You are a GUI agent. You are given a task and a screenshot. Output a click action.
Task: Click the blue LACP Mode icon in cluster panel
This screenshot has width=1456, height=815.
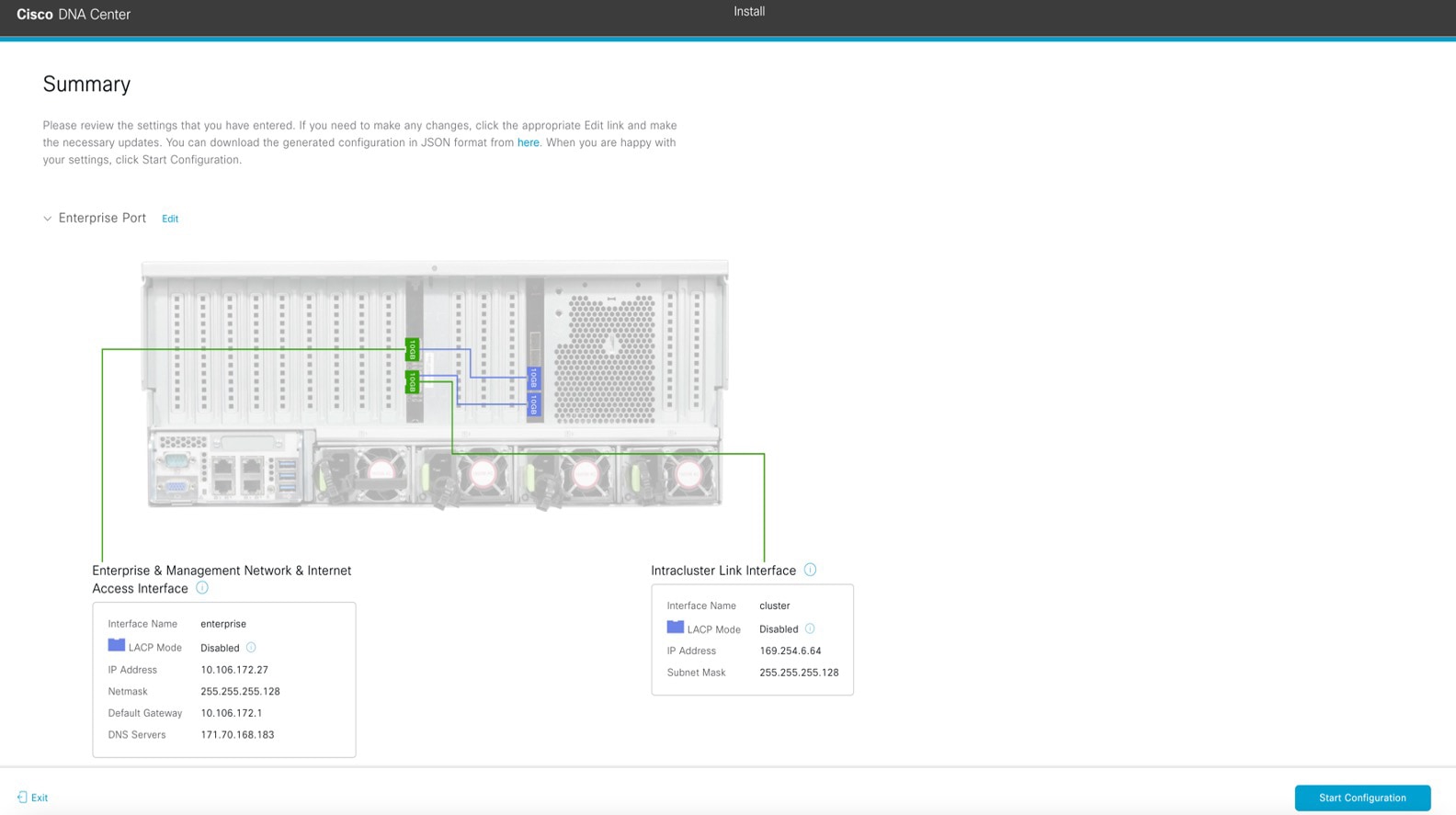click(676, 627)
